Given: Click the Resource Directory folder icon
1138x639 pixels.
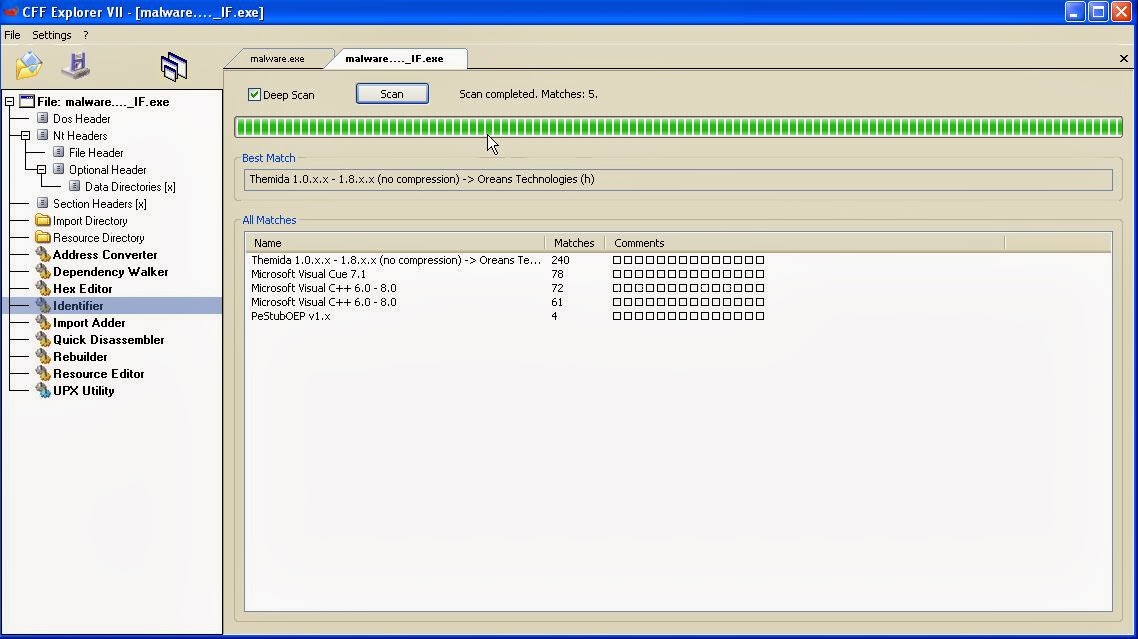Looking at the screenshot, I should 43,237.
